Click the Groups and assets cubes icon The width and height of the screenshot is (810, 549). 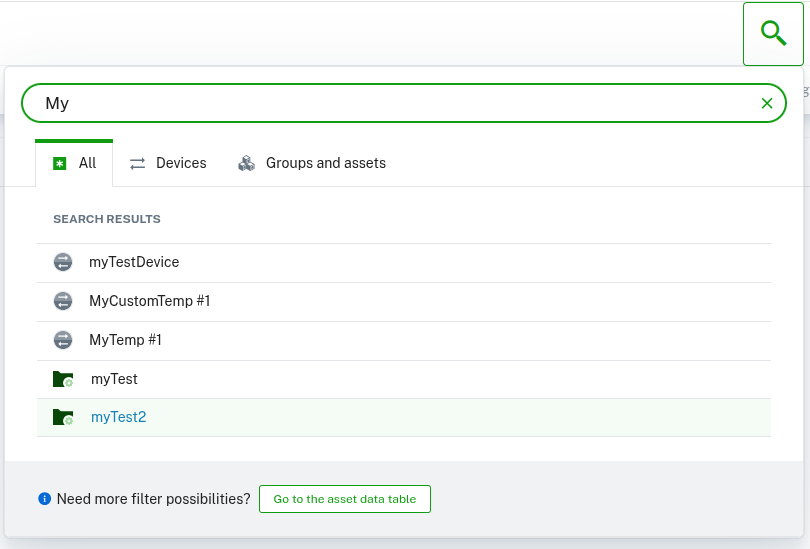coord(247,163)
